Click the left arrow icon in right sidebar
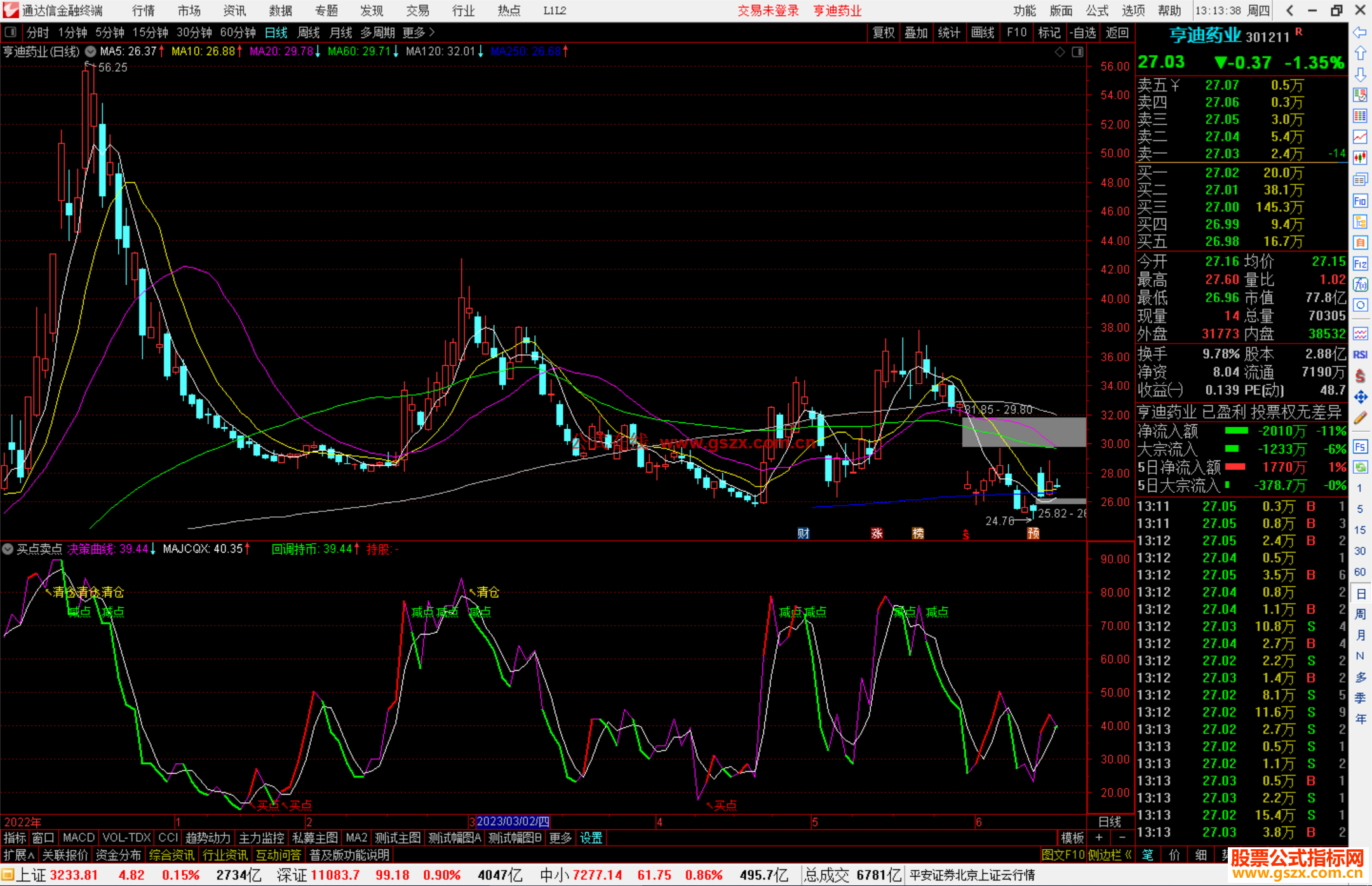This screenshot has height=886, width=1372. [x=1360, y=32]
